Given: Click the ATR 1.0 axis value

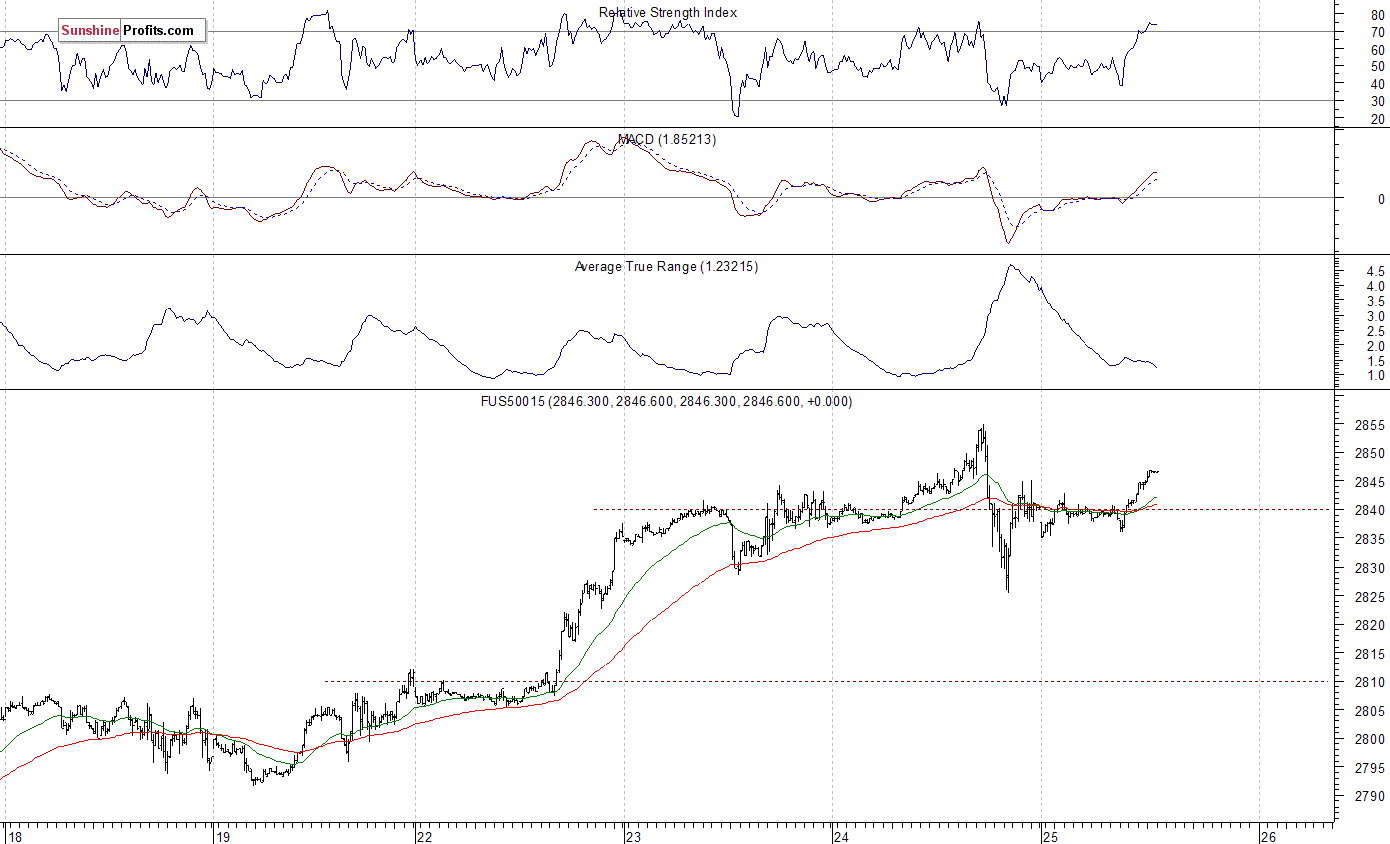Looking at the screenshot, I should coord(1376,376).
